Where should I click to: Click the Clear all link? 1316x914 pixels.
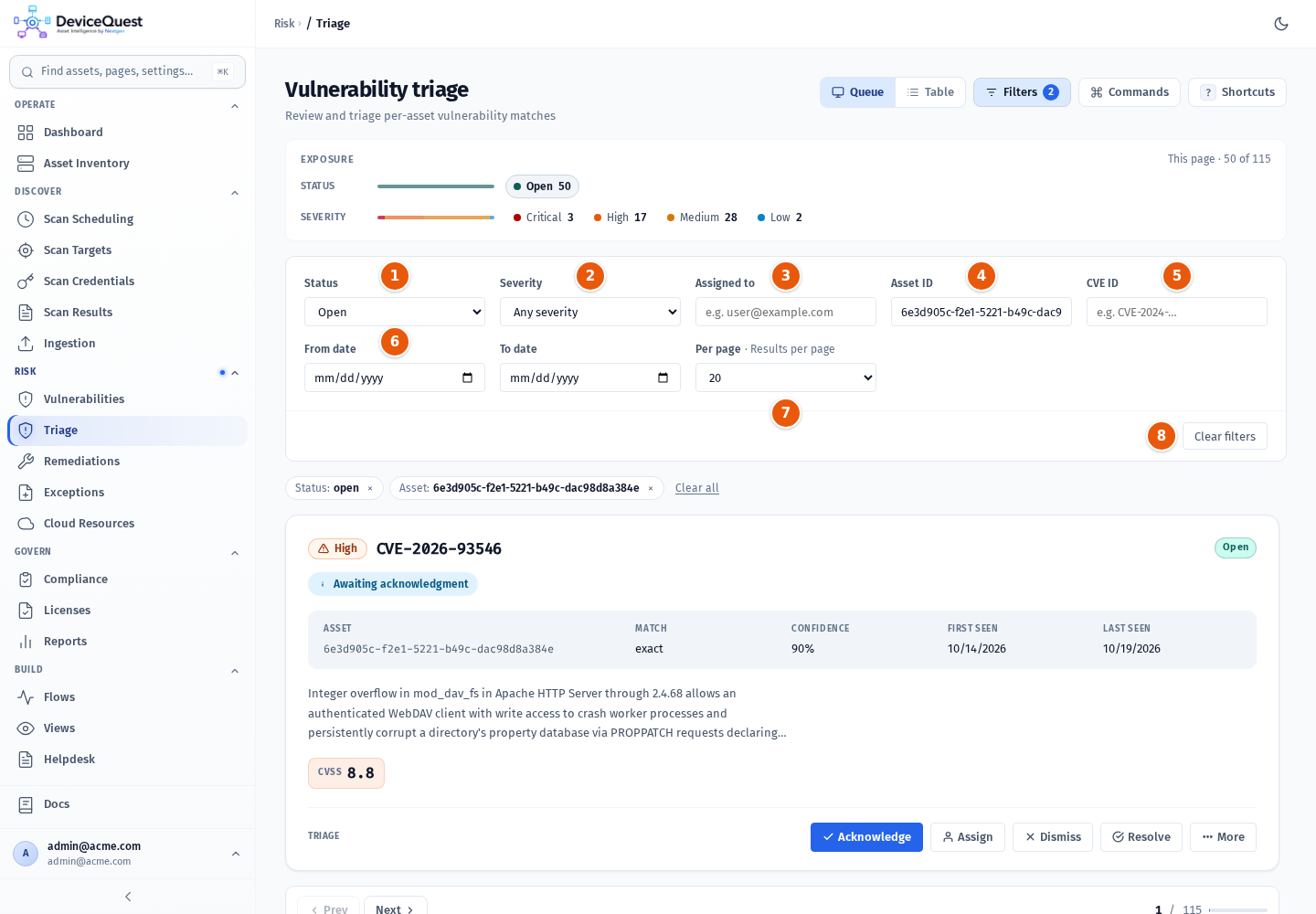click(697, 488)
